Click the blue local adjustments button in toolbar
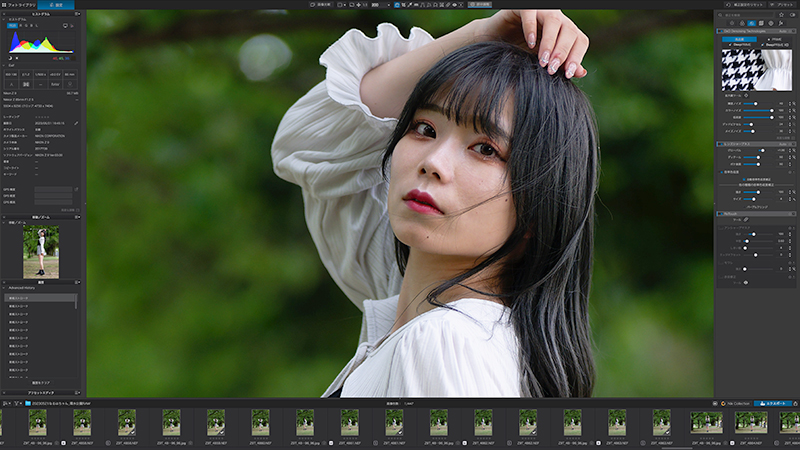The width and height of the screenshot is (800, 450). coord(480,5)
